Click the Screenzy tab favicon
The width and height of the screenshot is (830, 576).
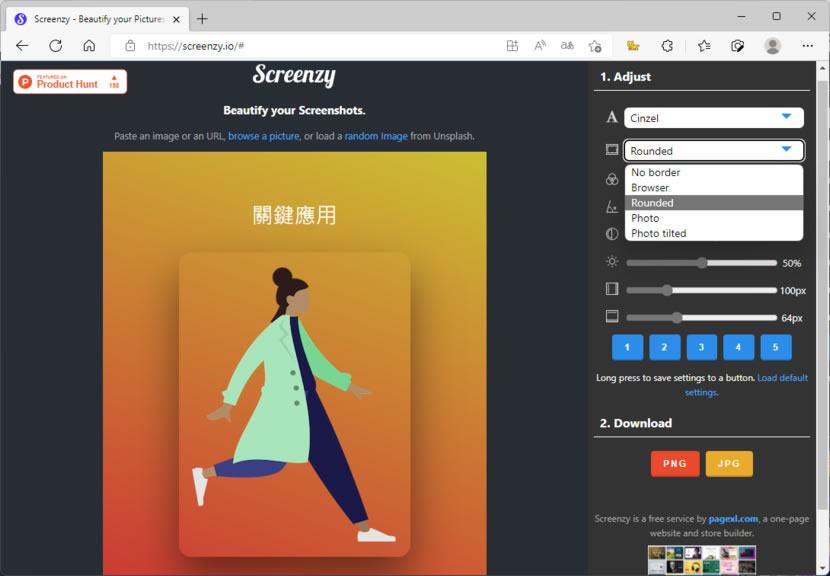21,19
